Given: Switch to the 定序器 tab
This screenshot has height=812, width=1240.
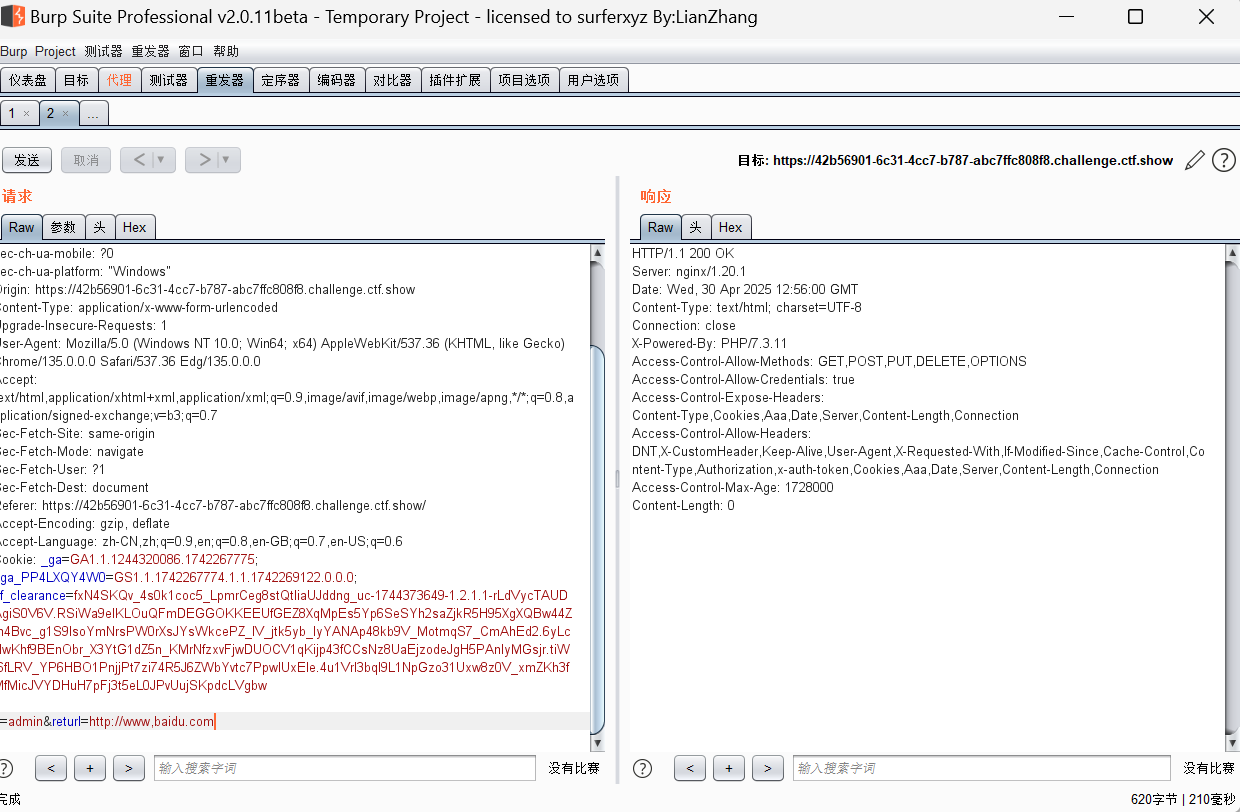Looking at the screenshot, I should tap(281, 80).
